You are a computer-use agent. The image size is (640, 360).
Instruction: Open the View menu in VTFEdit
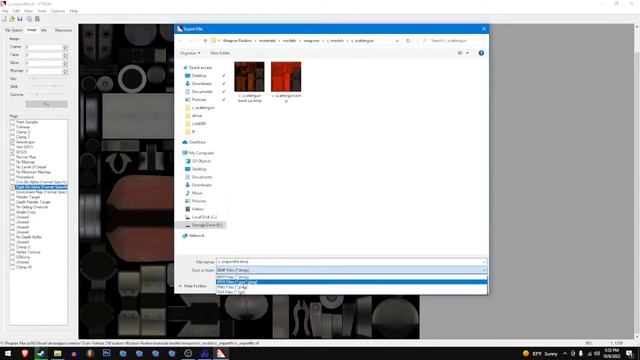coord(28,11)
